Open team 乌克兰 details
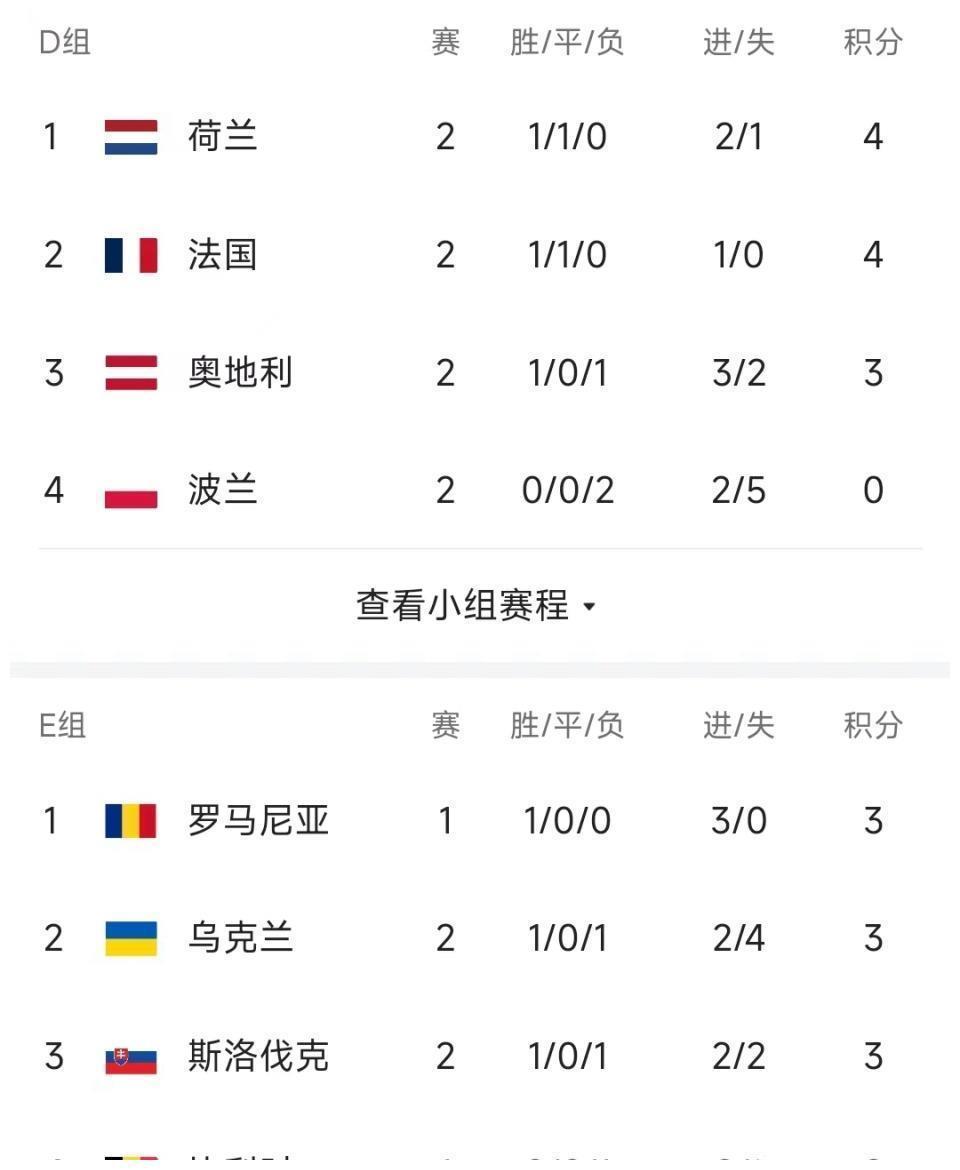This screenshot has width=960, height=1170. pos(240,938)
